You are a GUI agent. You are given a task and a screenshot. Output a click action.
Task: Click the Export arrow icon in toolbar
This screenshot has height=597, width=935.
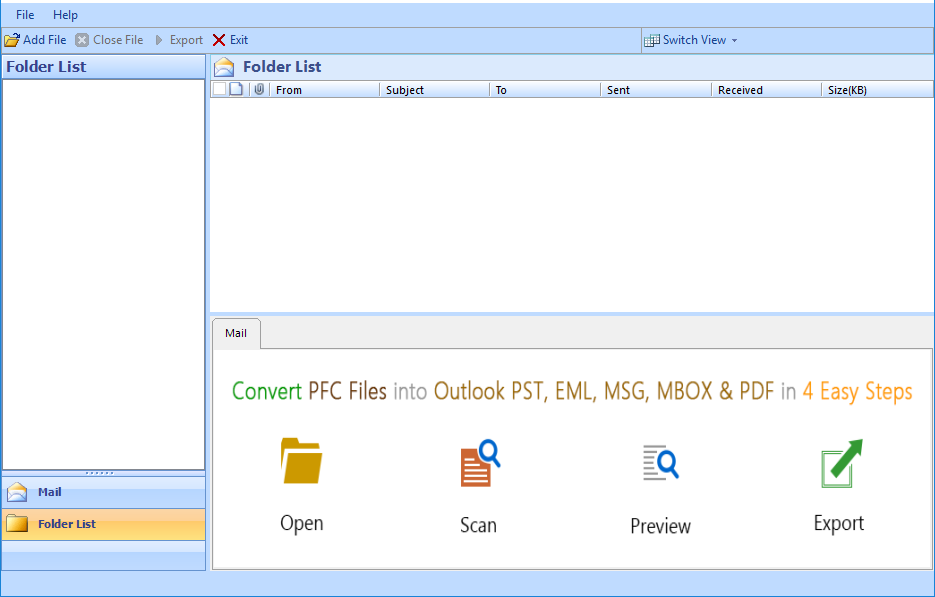pyautogui.click(x=159, y=40)
